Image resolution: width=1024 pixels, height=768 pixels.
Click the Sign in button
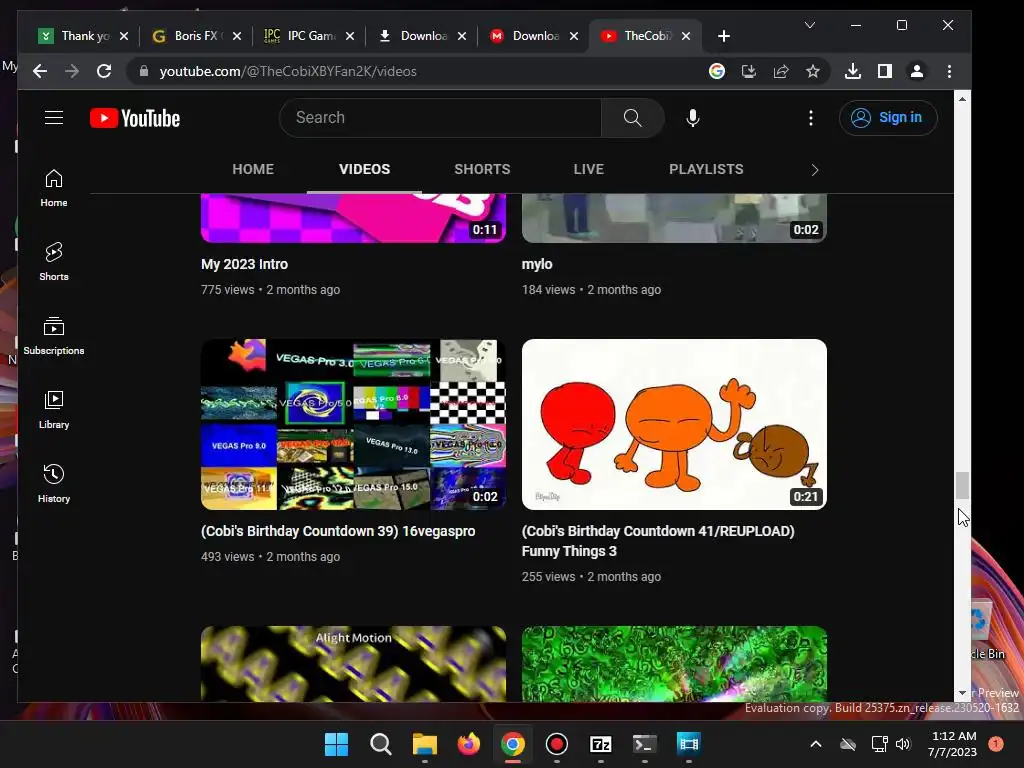[x=888, y=118]
